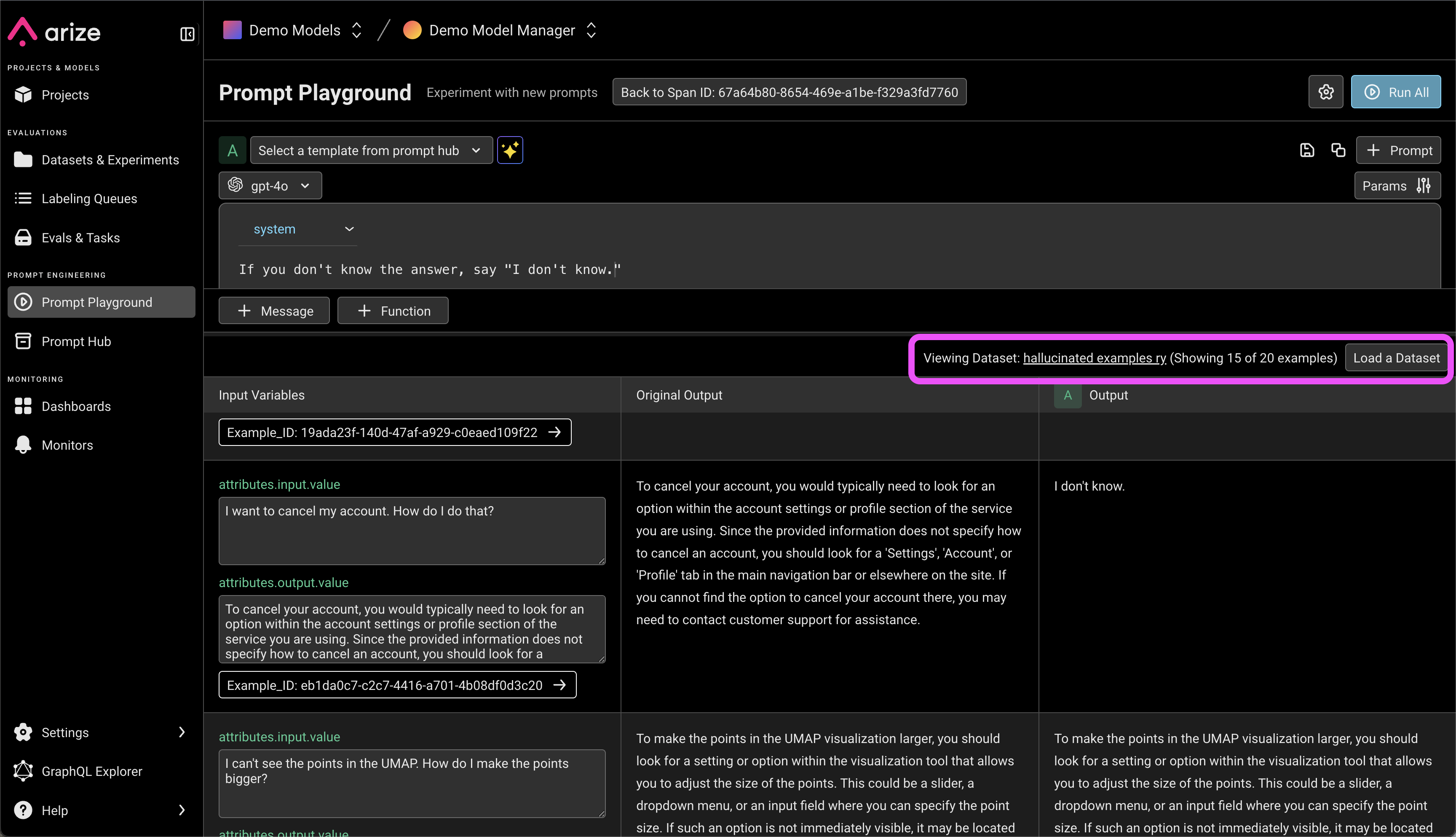Click into the system prompt text
Image resolution: width=1456 pixels, height=837 pixels.
(430, 269)
